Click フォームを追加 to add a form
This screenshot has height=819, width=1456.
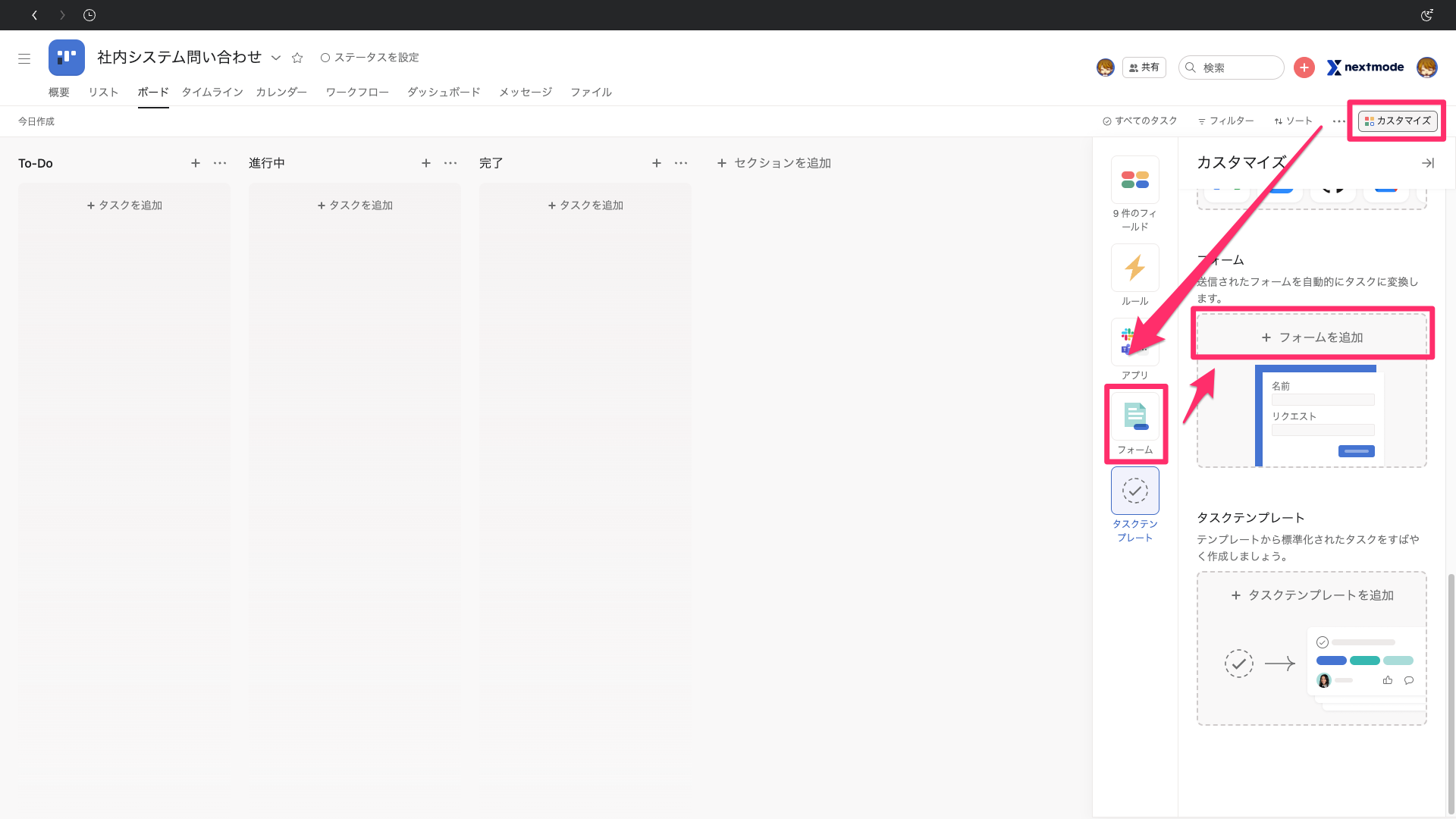[1312, 337]
